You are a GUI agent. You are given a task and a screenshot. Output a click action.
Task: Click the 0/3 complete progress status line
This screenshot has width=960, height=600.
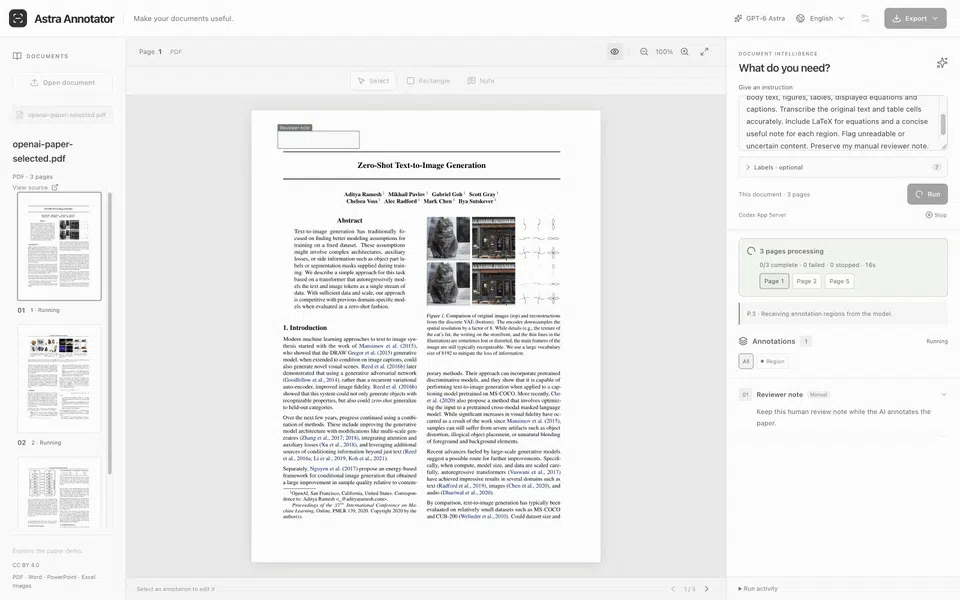pyautogui.click(x=817, y=265)
